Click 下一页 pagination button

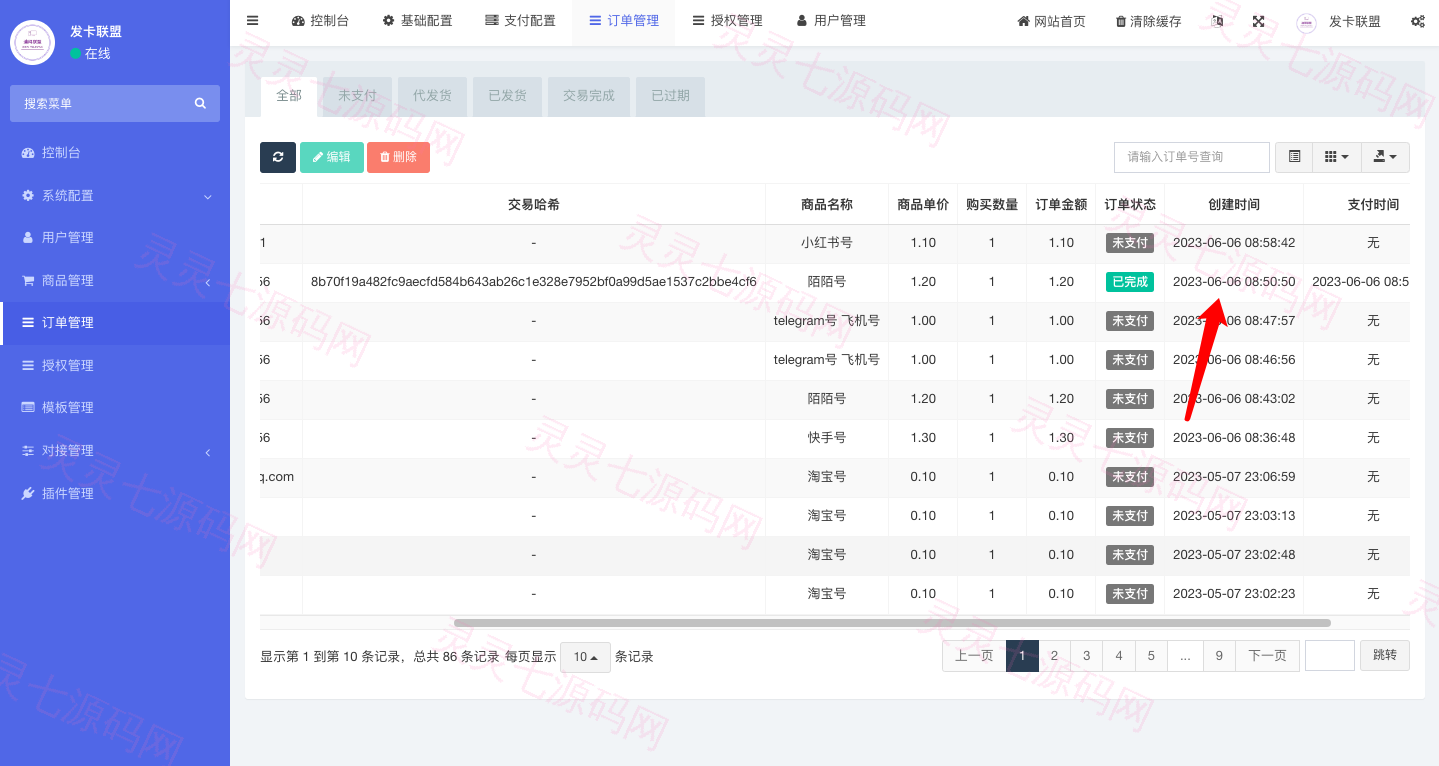click(1267, 656)
